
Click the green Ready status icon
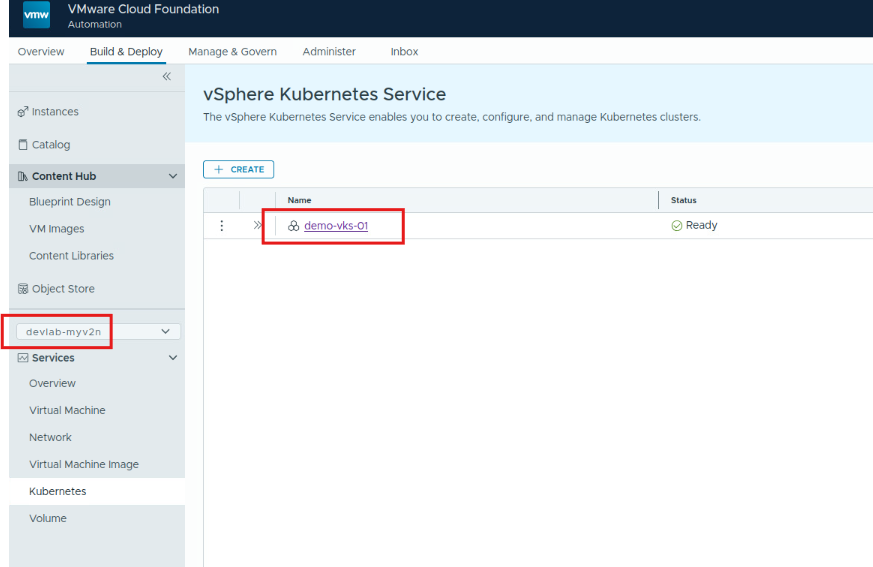coord(677,226)
